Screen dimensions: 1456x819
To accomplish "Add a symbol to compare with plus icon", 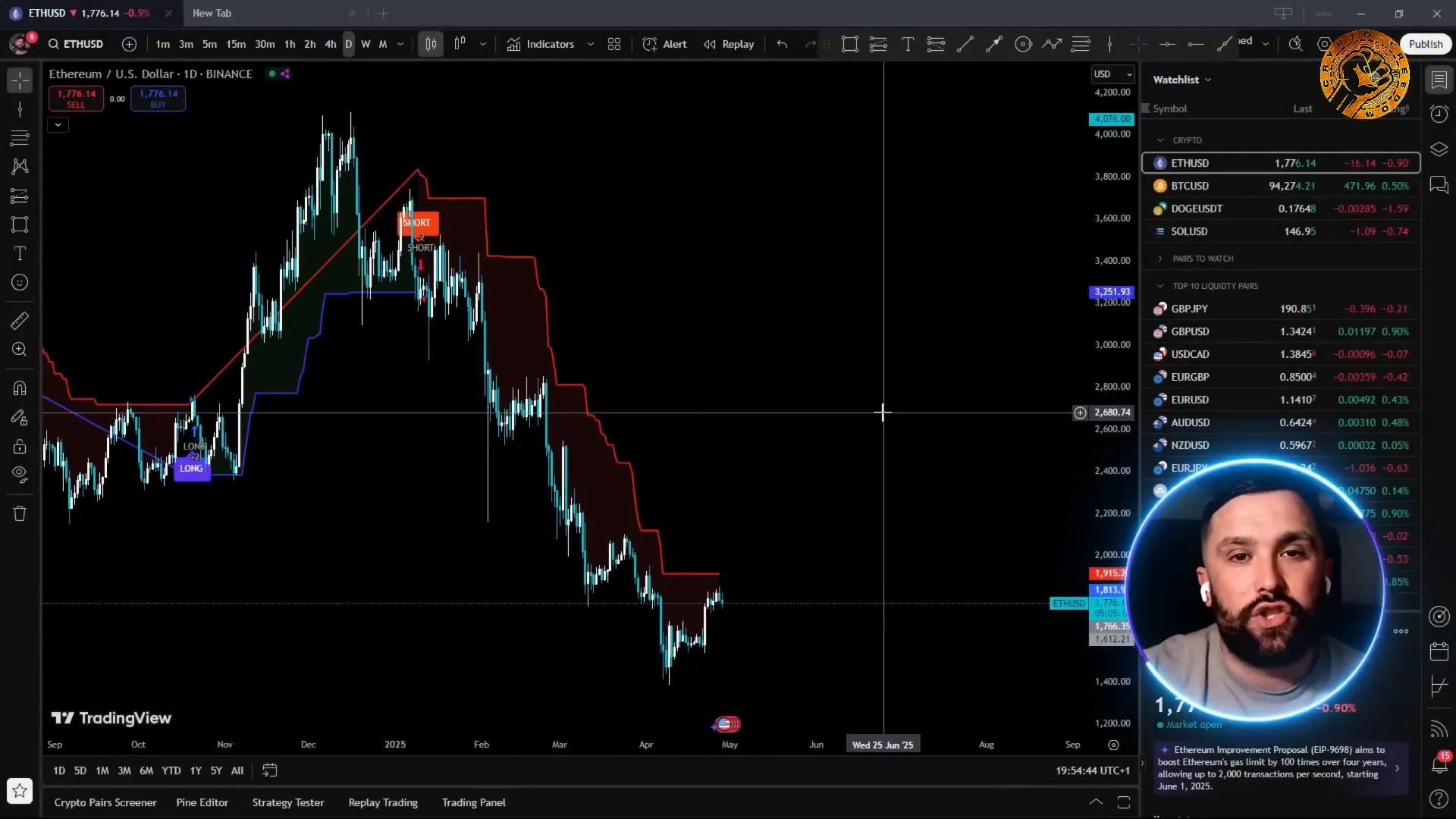I will [129, 44].
